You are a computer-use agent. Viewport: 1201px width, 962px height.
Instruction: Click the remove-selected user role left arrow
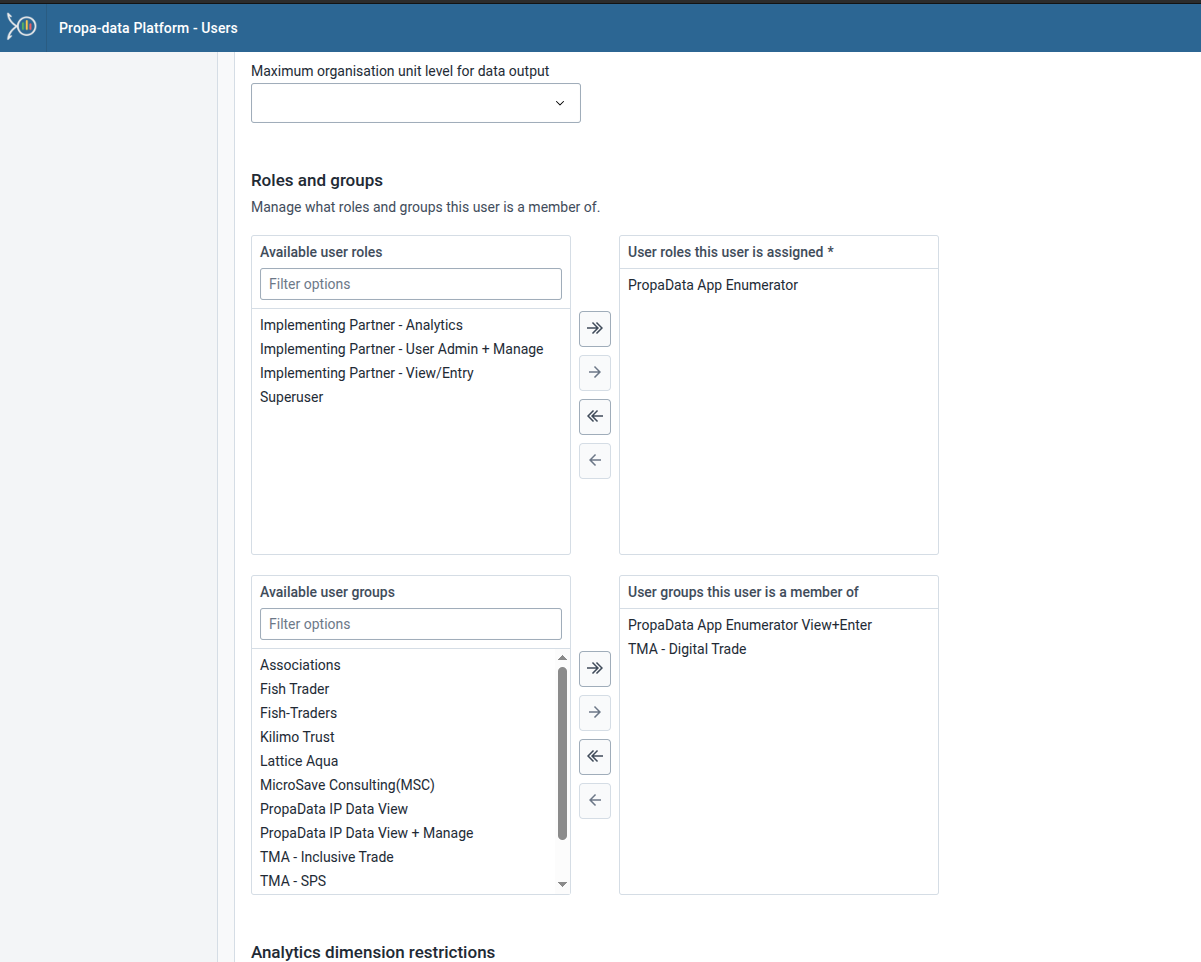coord(595,461)
